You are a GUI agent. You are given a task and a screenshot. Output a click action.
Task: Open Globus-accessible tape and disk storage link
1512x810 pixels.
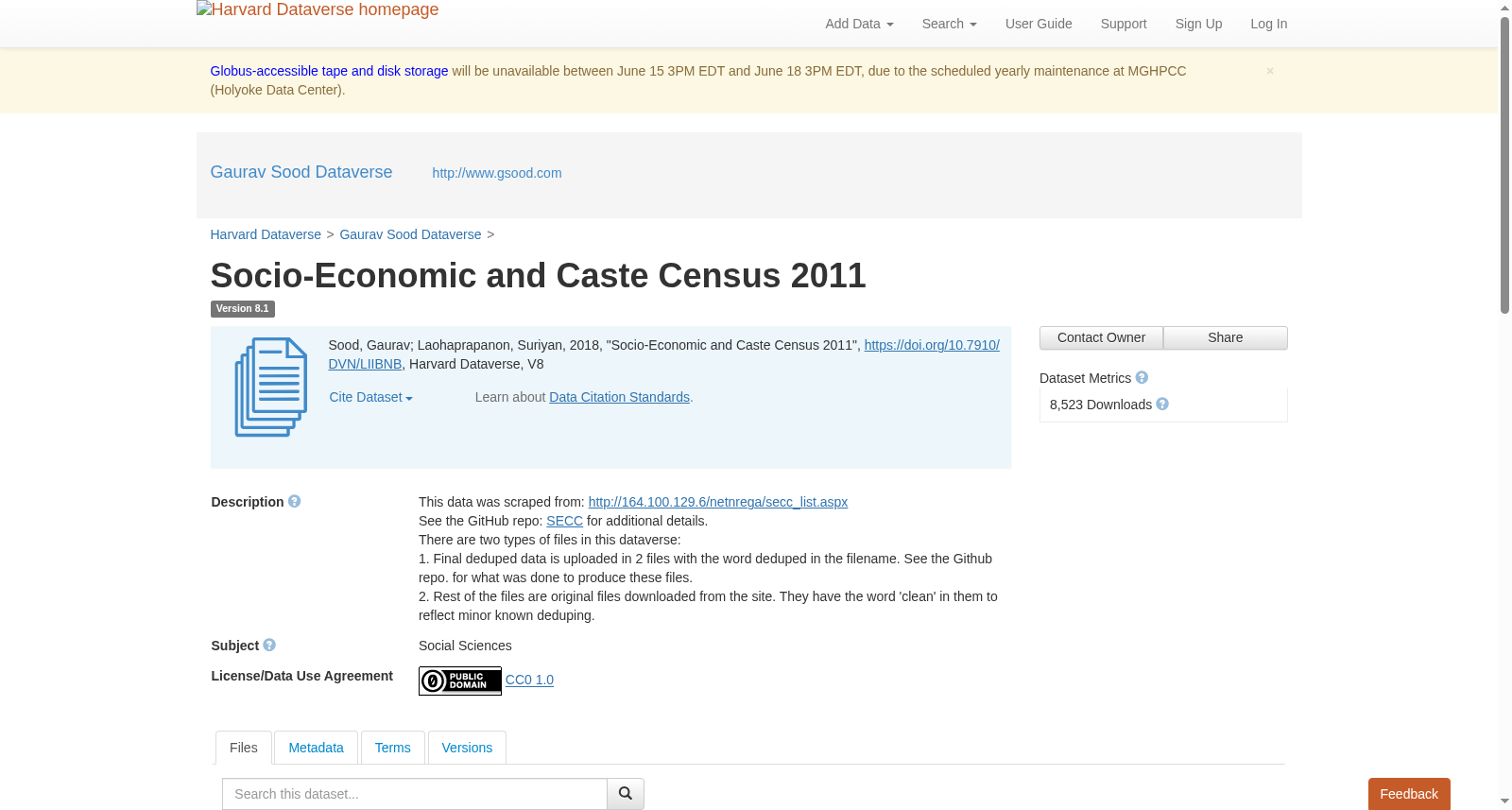[329, 71]
